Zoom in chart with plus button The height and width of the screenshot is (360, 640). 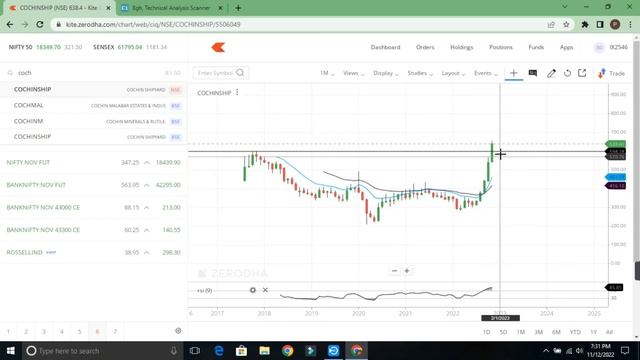407,271
